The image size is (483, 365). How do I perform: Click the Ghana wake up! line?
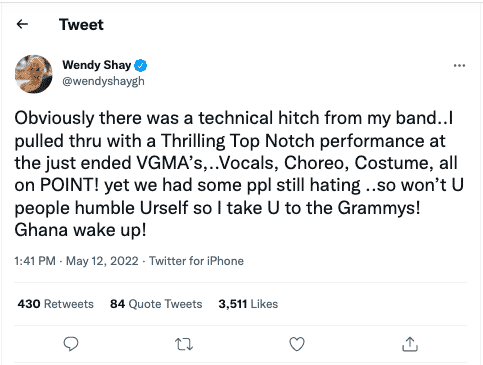tap(80, 230)
